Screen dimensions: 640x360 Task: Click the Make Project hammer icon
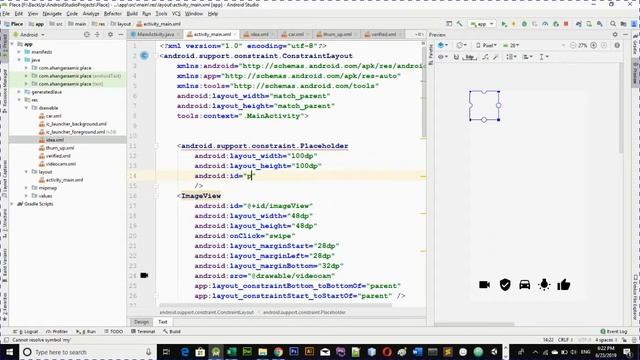[460, 24]
